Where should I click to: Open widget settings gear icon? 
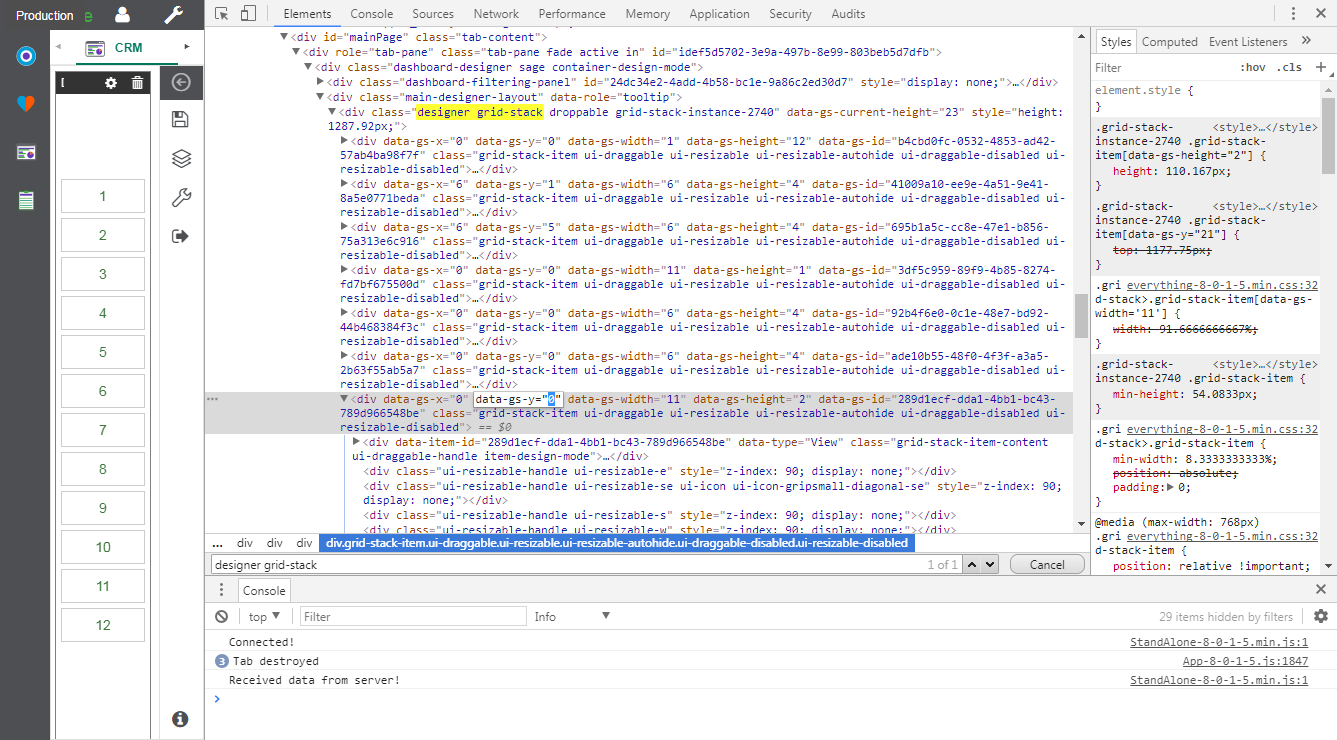coord(111,82)
